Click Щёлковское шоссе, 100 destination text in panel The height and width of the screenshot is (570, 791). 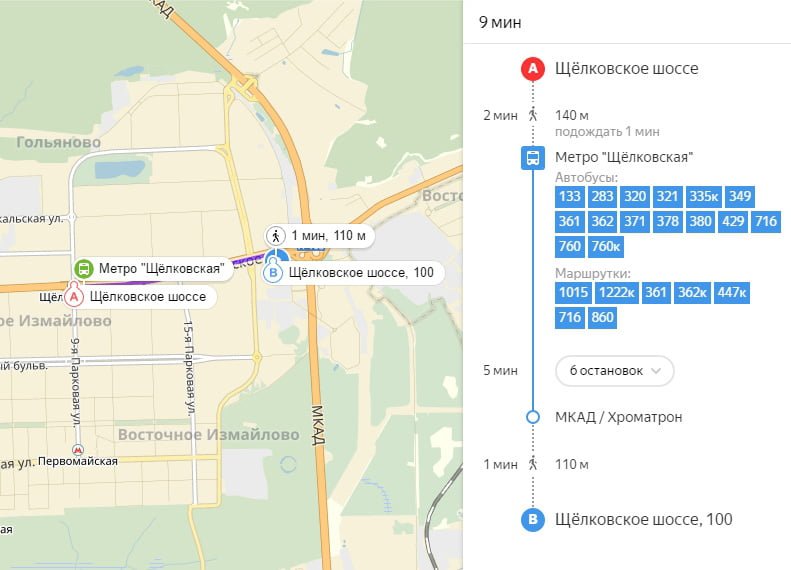pos(644,520)
